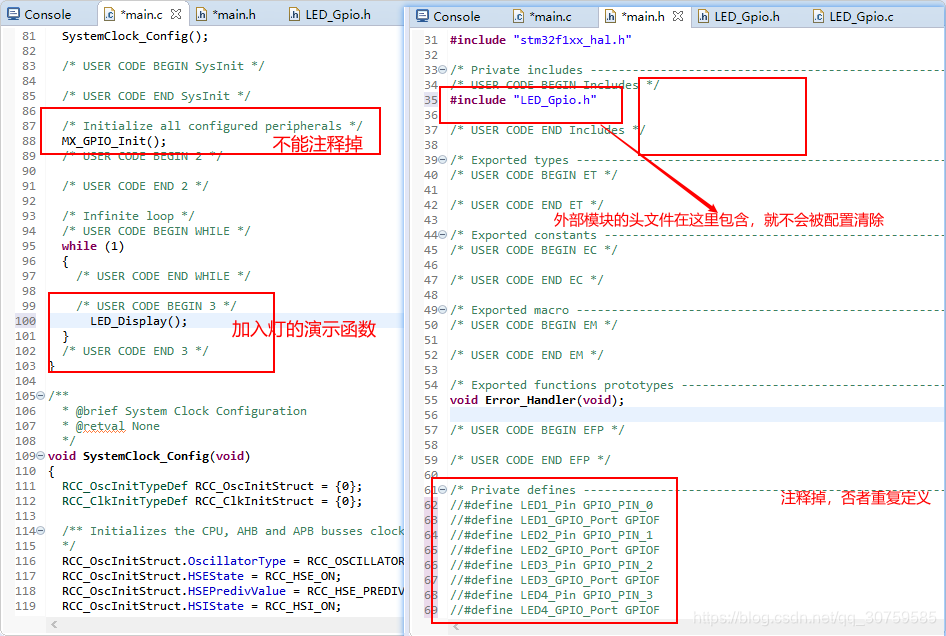The image size is (946, 636).
Task: Switch to Console tab in right editor pane
Action: tap(448, 16)
